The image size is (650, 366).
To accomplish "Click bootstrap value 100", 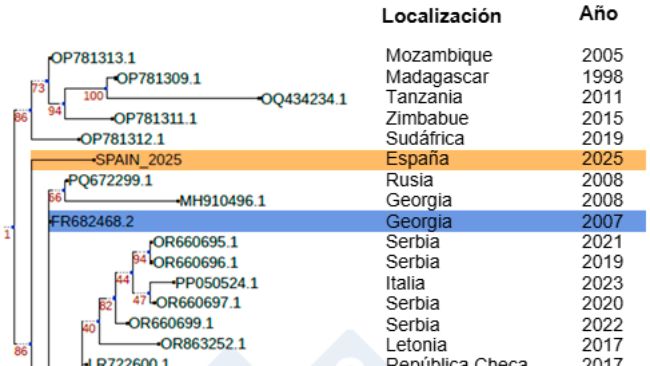I will [x=93, y=96].
